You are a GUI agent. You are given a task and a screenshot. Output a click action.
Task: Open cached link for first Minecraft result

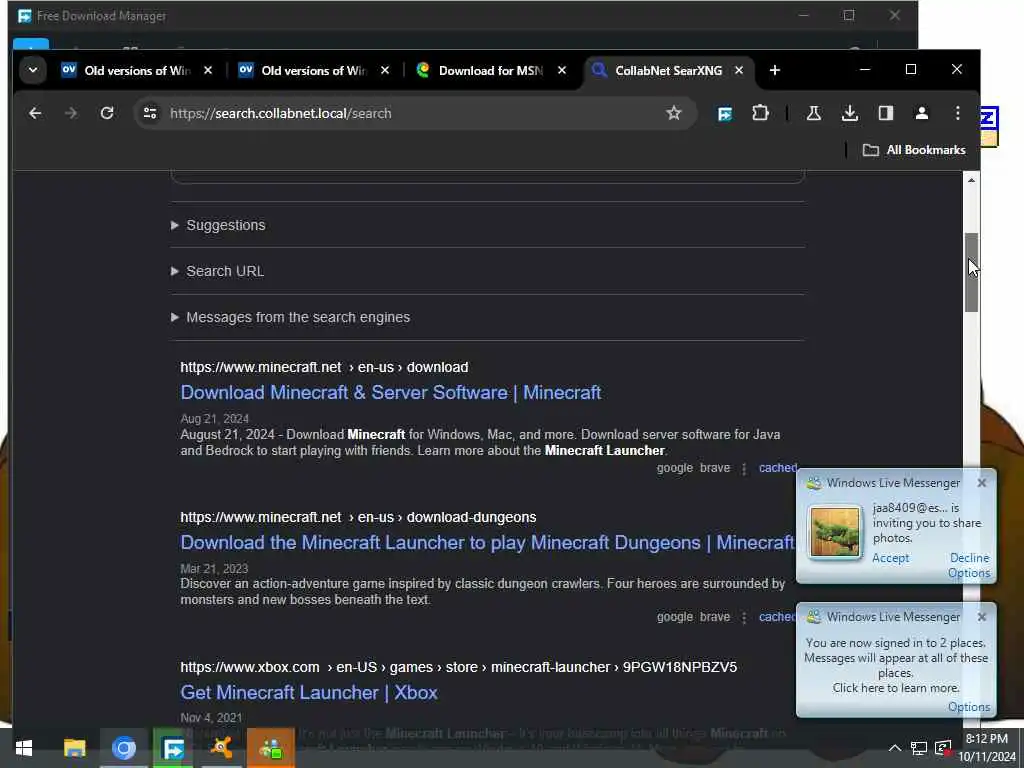click(x=777, y=468)
